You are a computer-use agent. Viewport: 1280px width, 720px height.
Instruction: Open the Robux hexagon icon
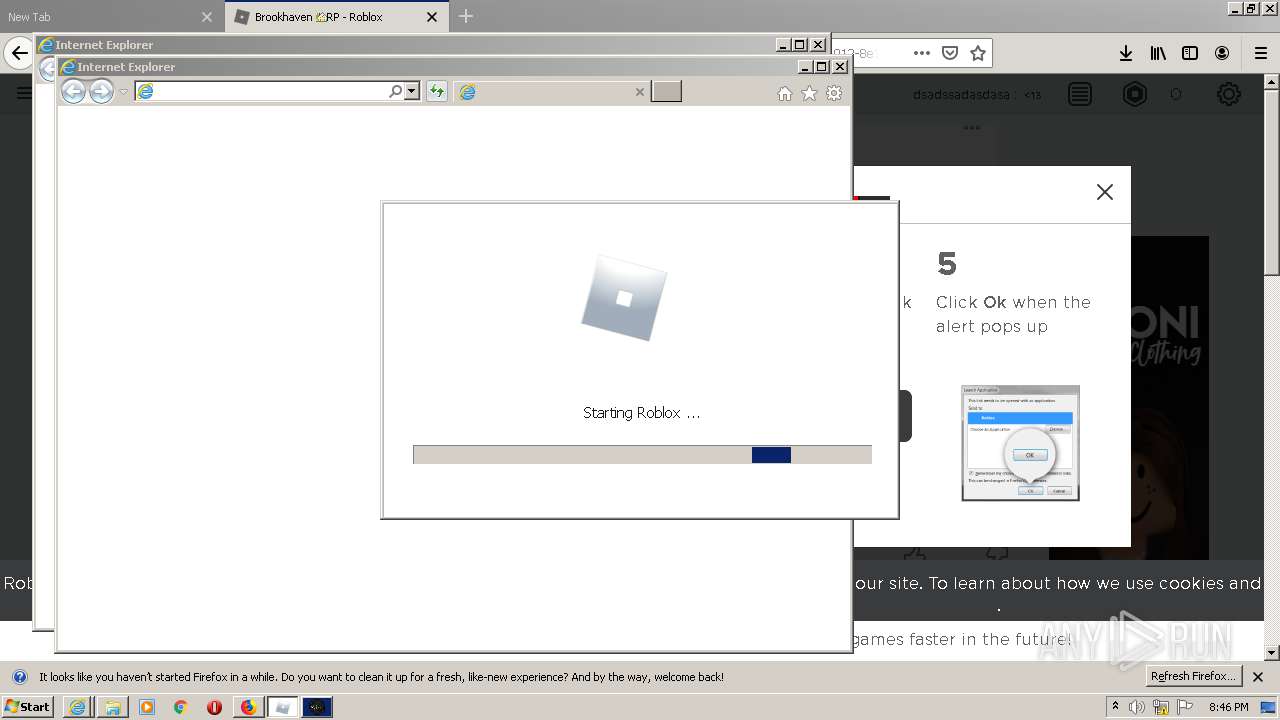1135,94
